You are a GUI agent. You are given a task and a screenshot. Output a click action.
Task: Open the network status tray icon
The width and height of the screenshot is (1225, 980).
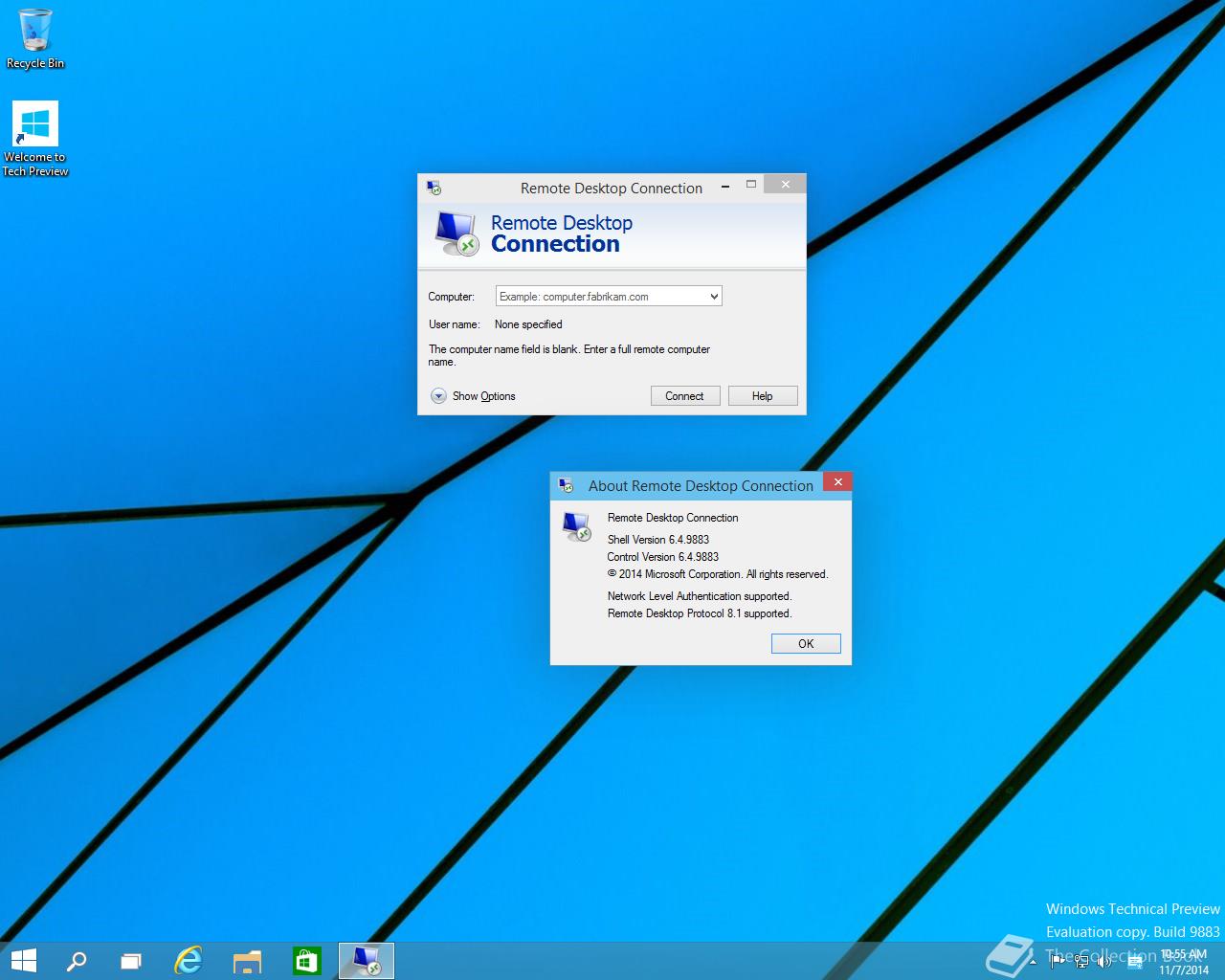tap(1081, 960)
